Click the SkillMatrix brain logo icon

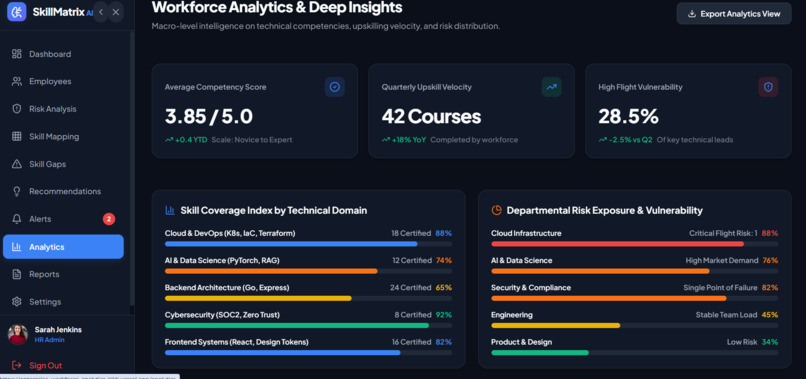click(16, 12)
